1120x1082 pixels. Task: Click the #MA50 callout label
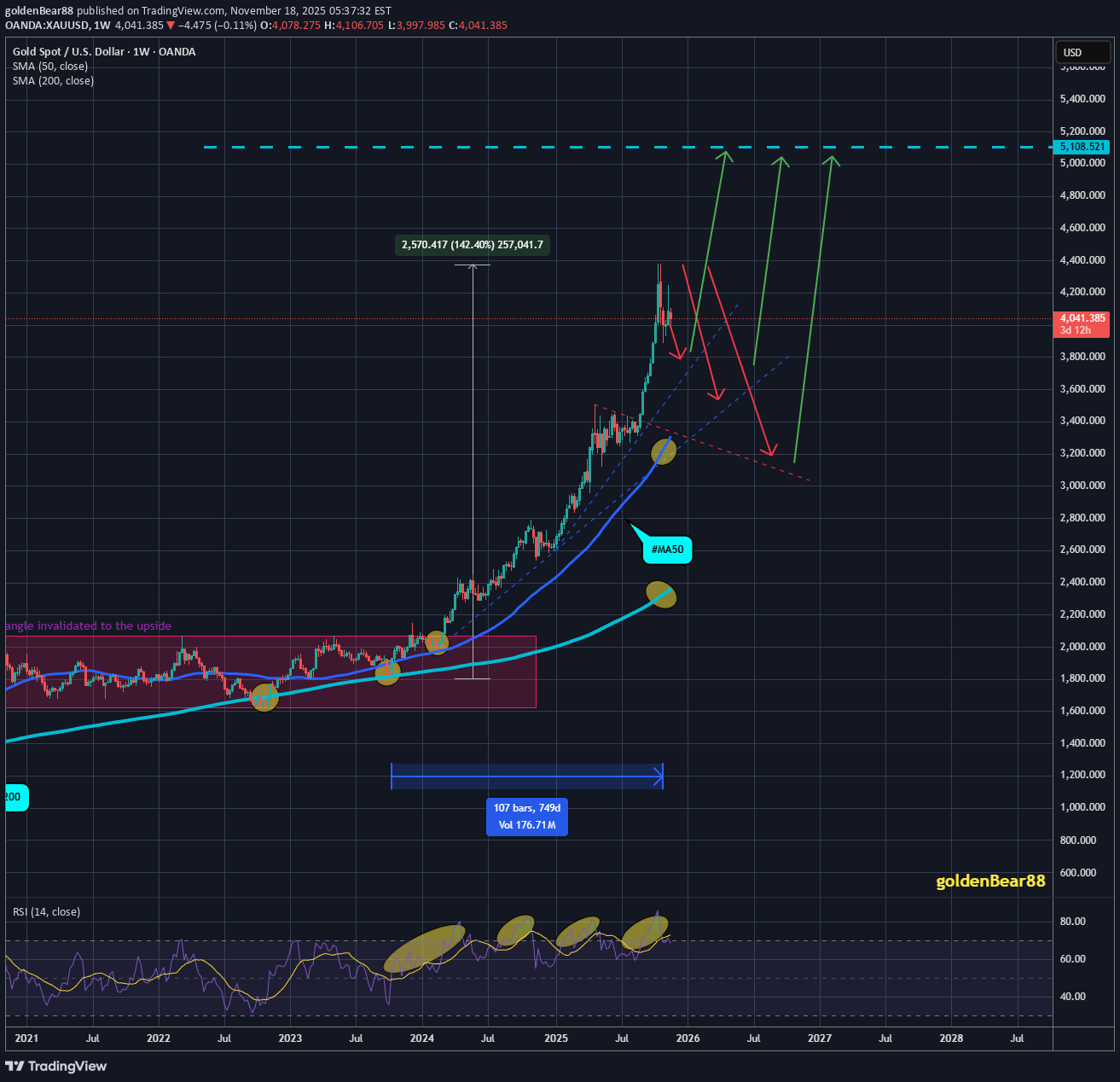pyautogui.click(x=667, y=550)
